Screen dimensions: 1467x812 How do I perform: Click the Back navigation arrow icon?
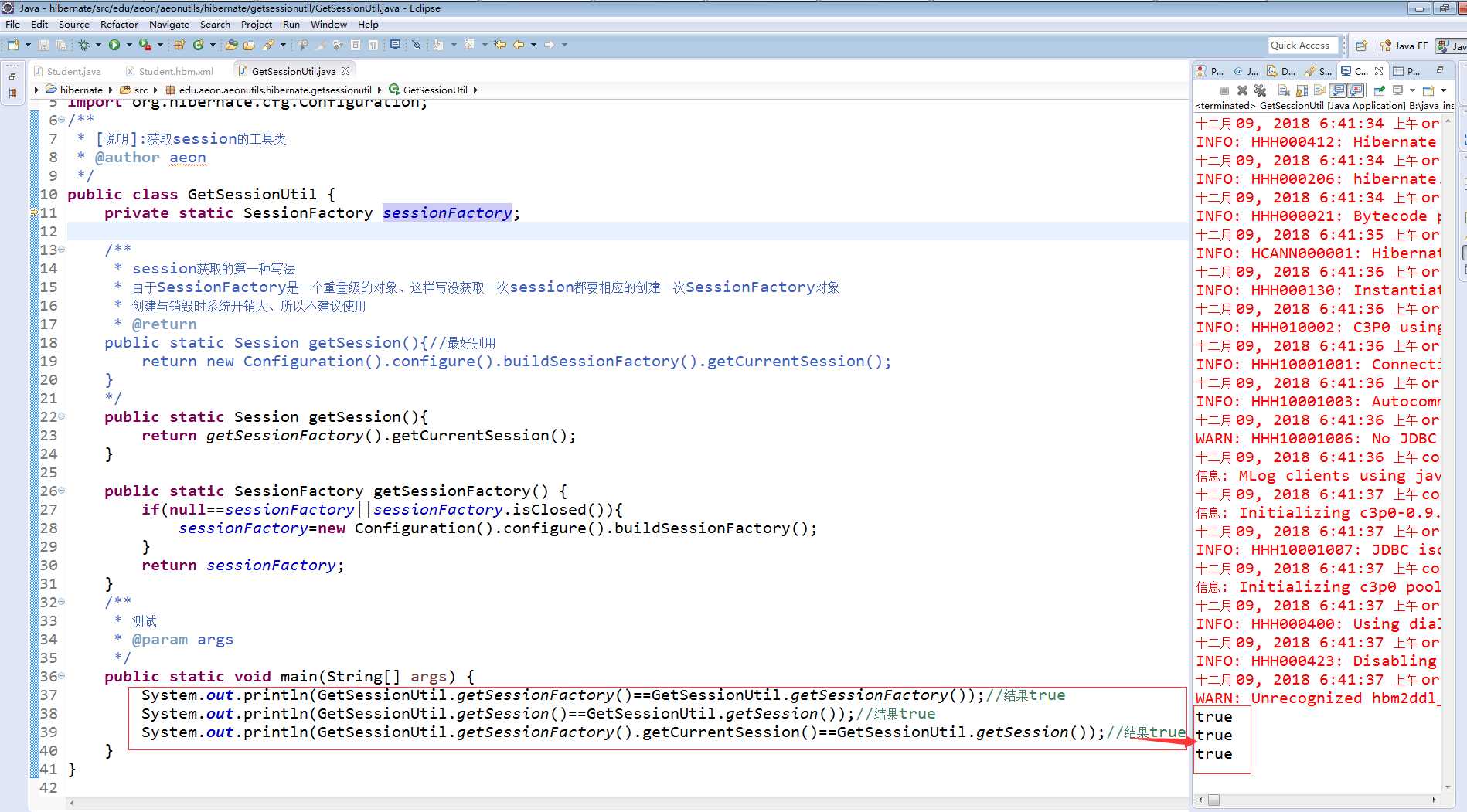tap(519, 45)
